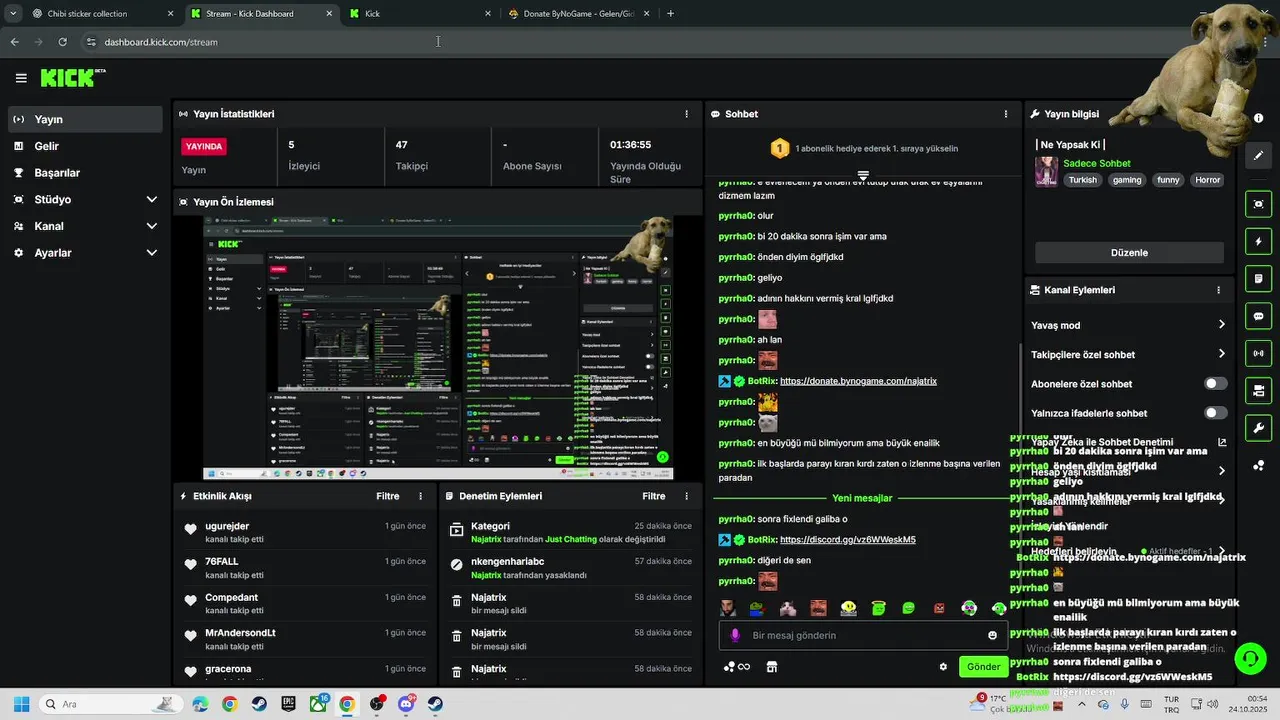Image resolution: width=1280 pixels, height=720 pixels.
Task: Open a new browser tab
Action: pos(670,14)
